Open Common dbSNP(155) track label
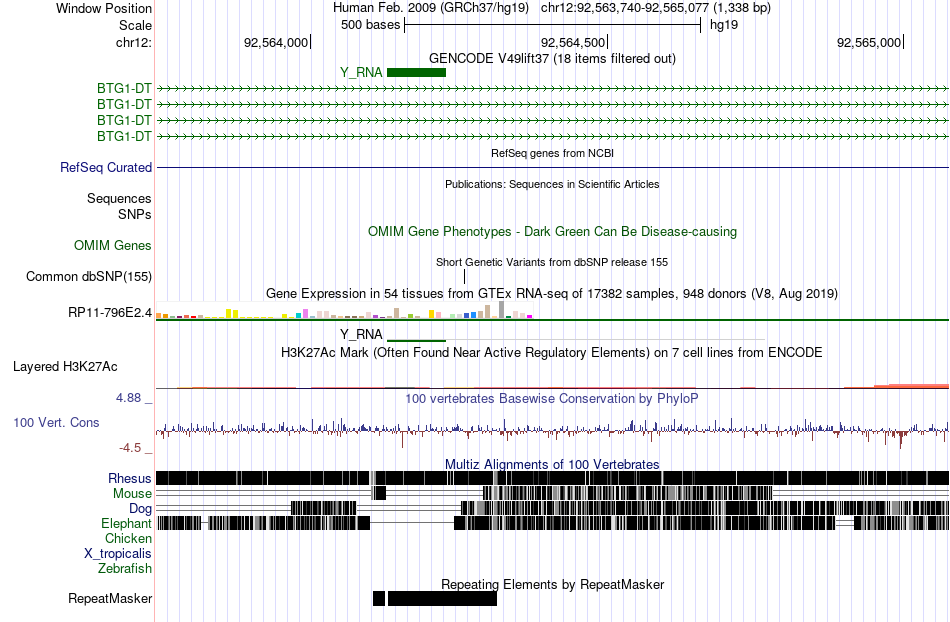Image resolution: width=950 pixels, height=622 pixels. [89, 276]
